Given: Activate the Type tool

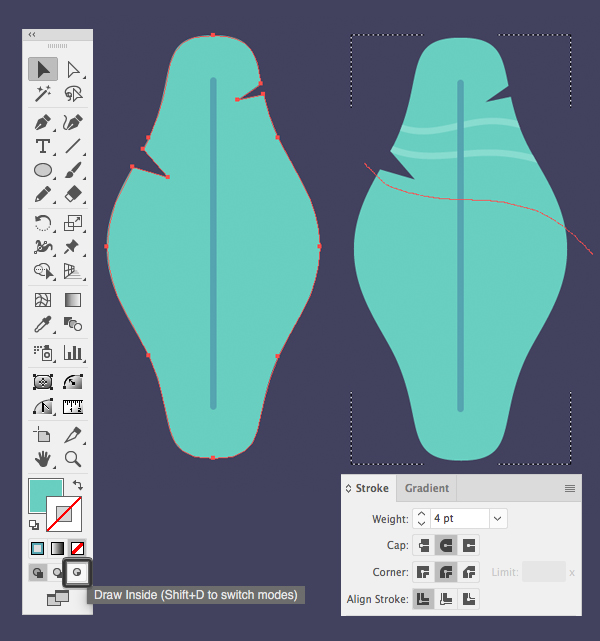Looking at the screenshot, I should (x=43, y=147).
